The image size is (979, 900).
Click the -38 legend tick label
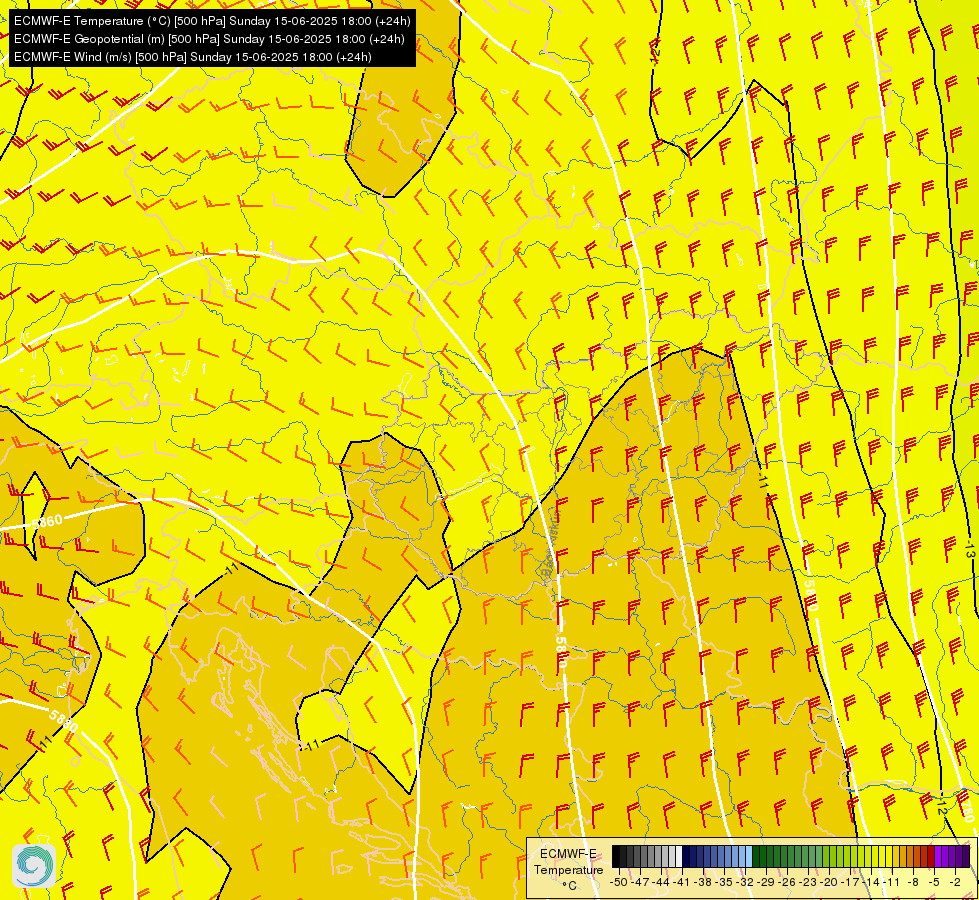pyautogui.click(x=702, y=882)
